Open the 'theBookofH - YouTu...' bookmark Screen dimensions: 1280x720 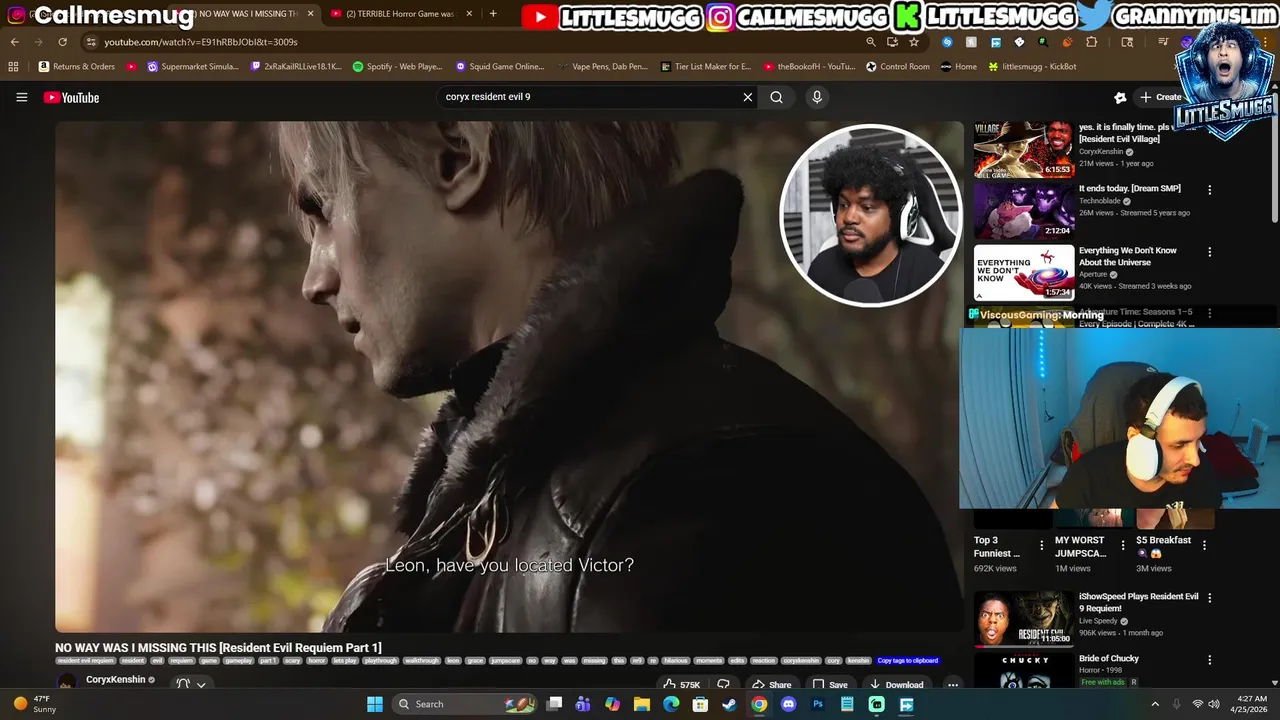[x=809, y=67]
